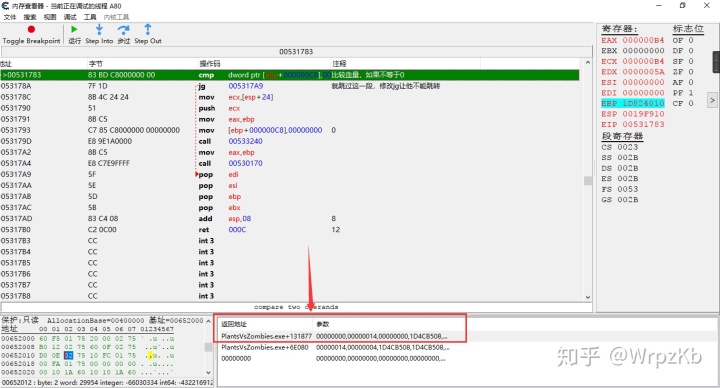
Task: Open the 搜索 (Search) menu
Action: click(30, 17)
